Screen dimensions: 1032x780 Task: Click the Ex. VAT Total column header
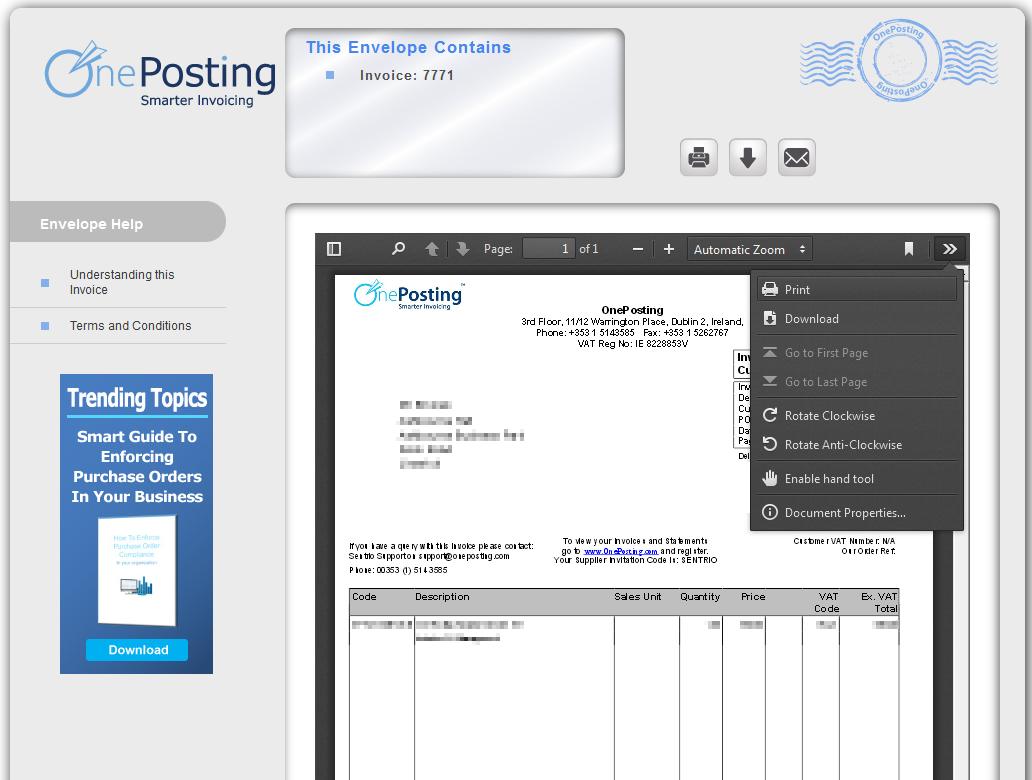[879, 602]
